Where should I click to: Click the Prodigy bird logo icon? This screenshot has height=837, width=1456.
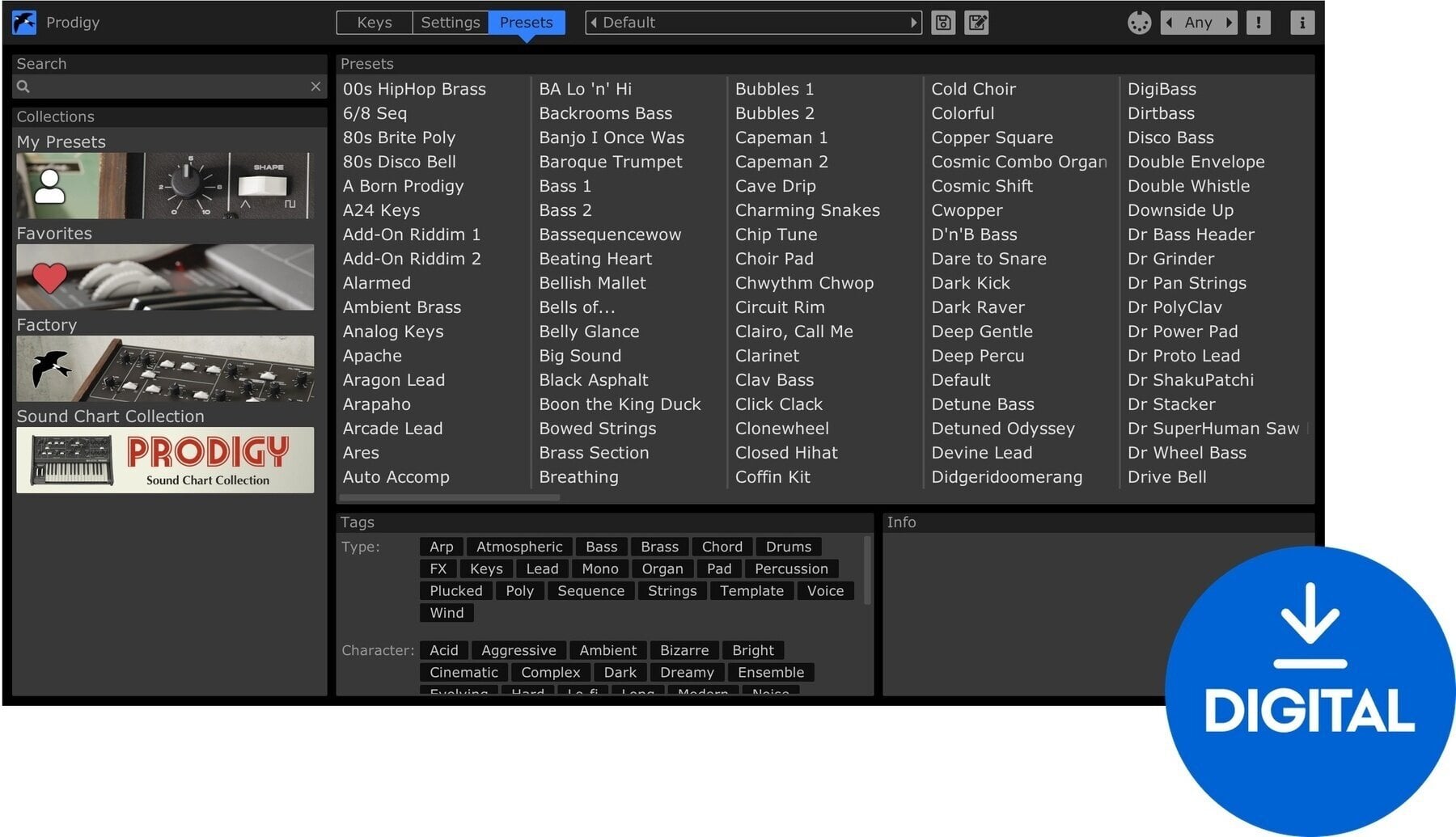tap(24, 23)
